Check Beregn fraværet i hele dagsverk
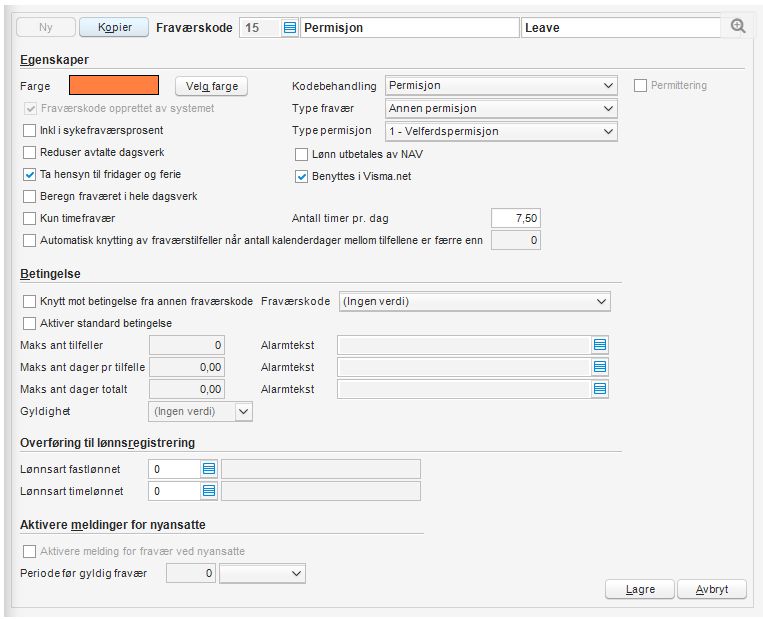This screenshot has height=619, width=763. 30,197
